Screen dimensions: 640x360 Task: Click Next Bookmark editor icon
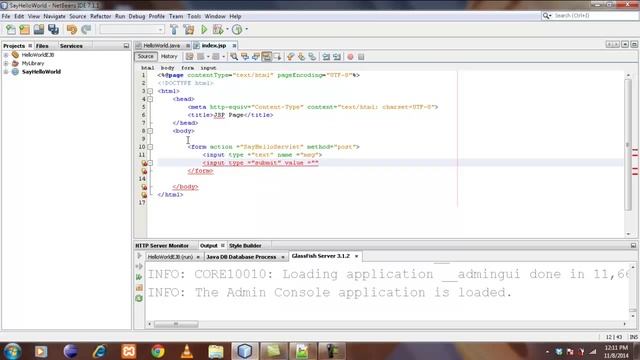[301, 57]
